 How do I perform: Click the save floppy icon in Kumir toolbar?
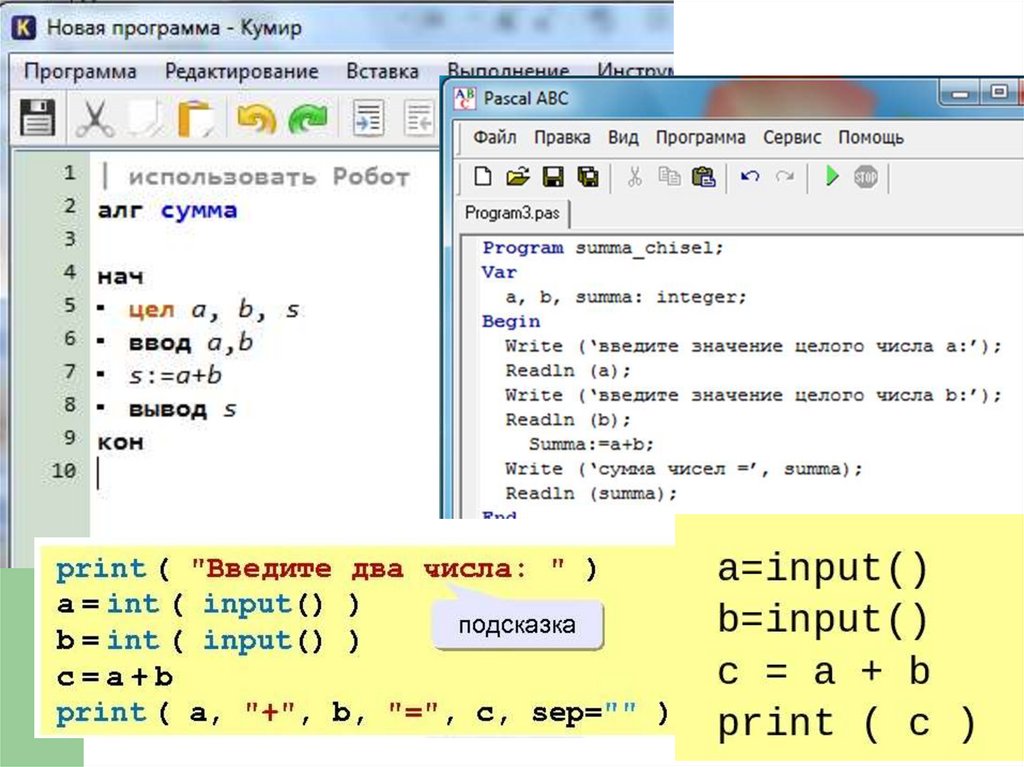[x=37, y=118]
